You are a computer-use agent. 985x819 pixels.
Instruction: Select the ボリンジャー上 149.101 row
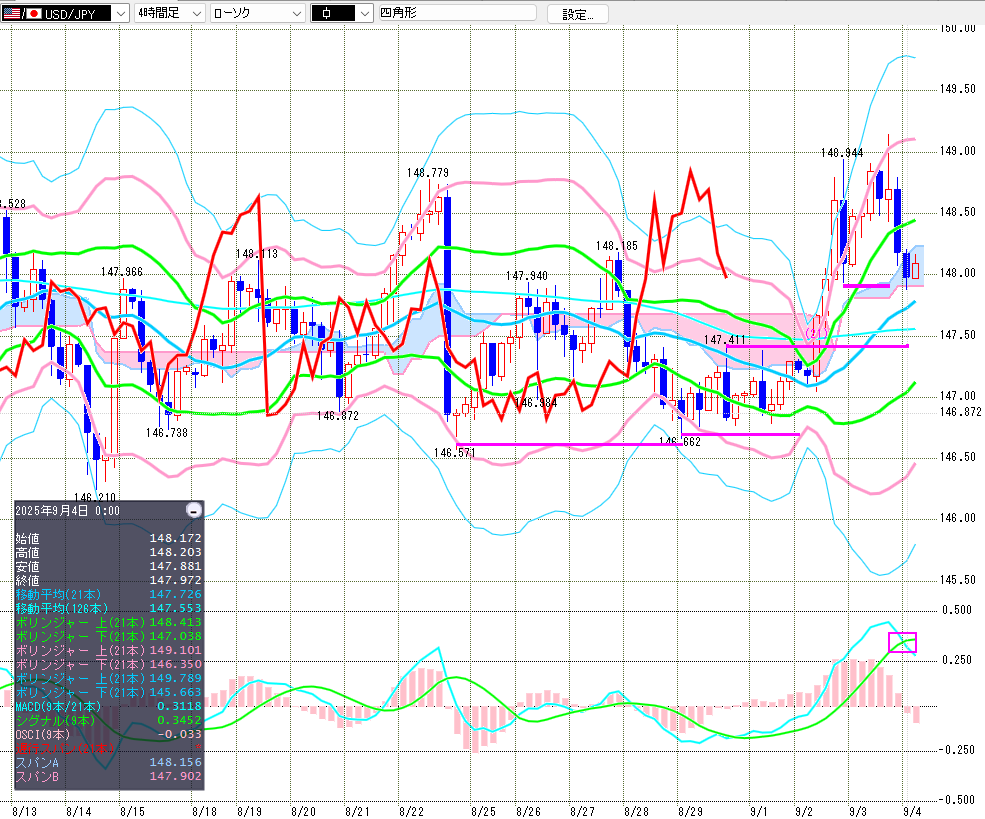(109, 650)
